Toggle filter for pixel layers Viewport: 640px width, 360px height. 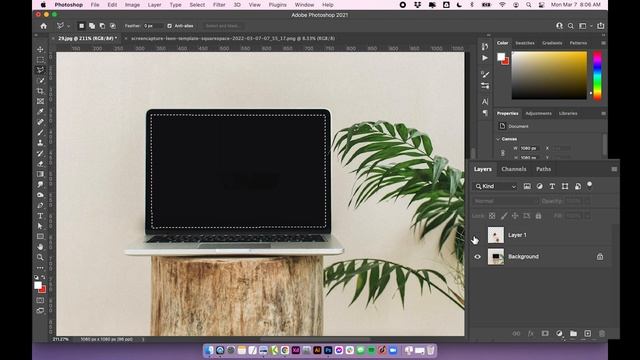527,186
